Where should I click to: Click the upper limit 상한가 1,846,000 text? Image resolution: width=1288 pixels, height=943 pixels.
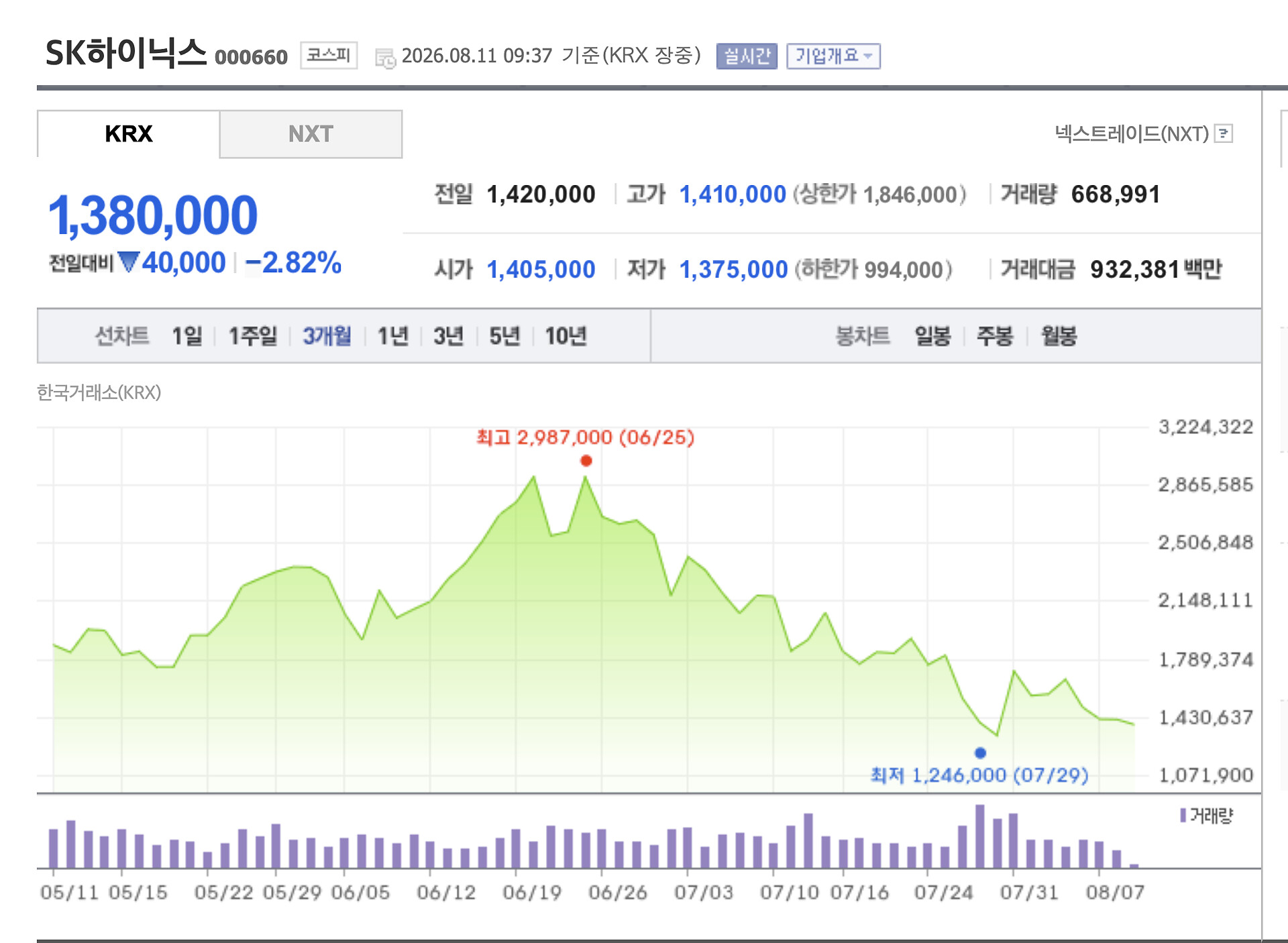[879, 195]
